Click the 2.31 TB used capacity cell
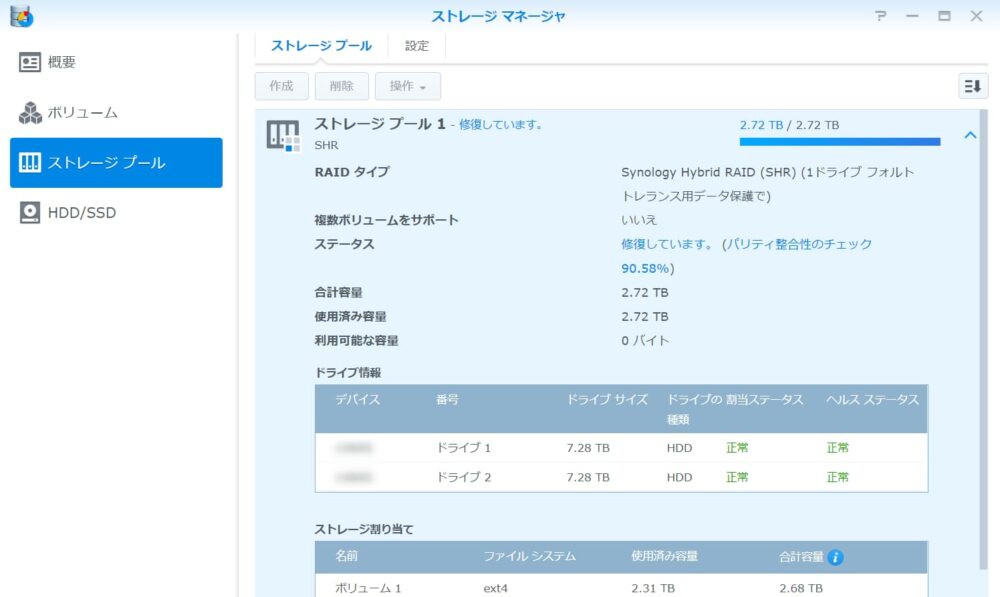Viewport: 1000px width, 597px height. (x=653, y=588)
